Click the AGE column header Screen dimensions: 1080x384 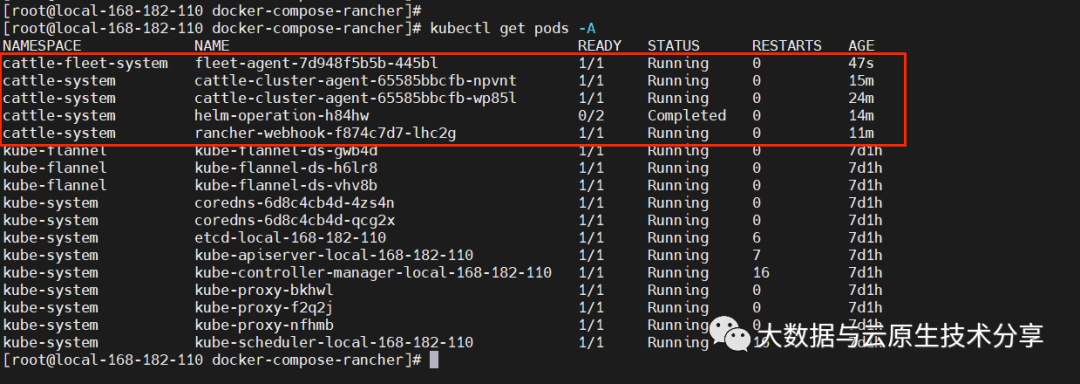click(x=861, y=46)
